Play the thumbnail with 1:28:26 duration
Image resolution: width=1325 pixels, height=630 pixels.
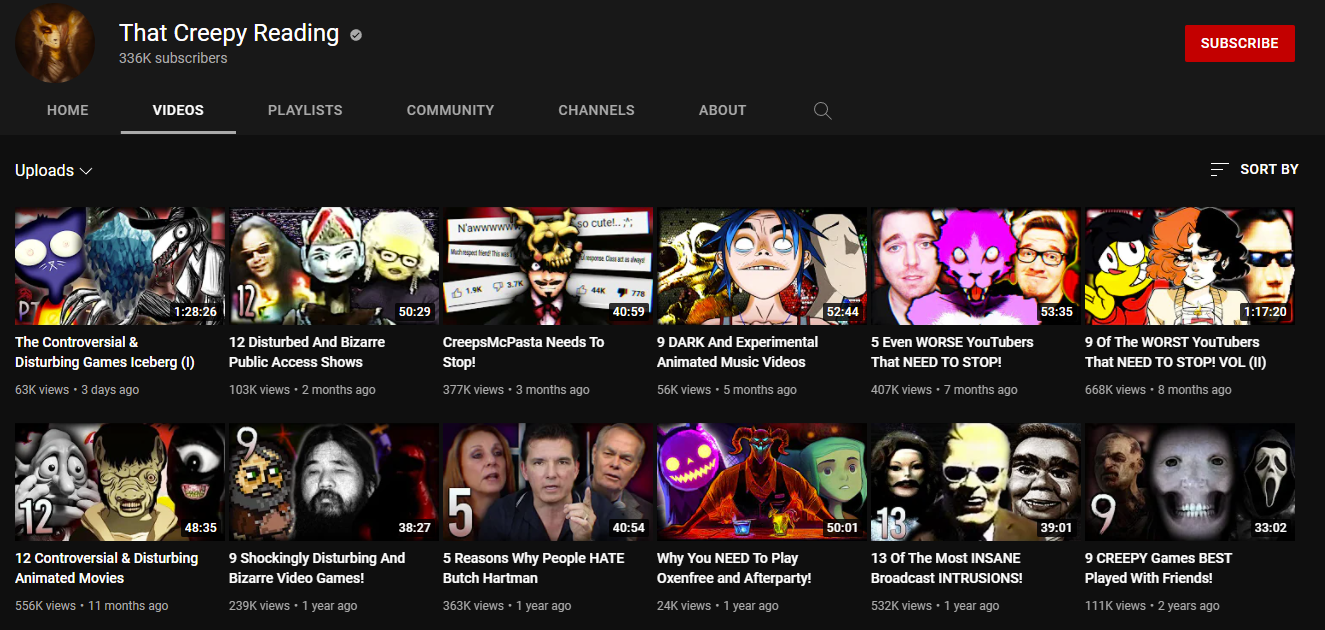click(x=120, y=267)
